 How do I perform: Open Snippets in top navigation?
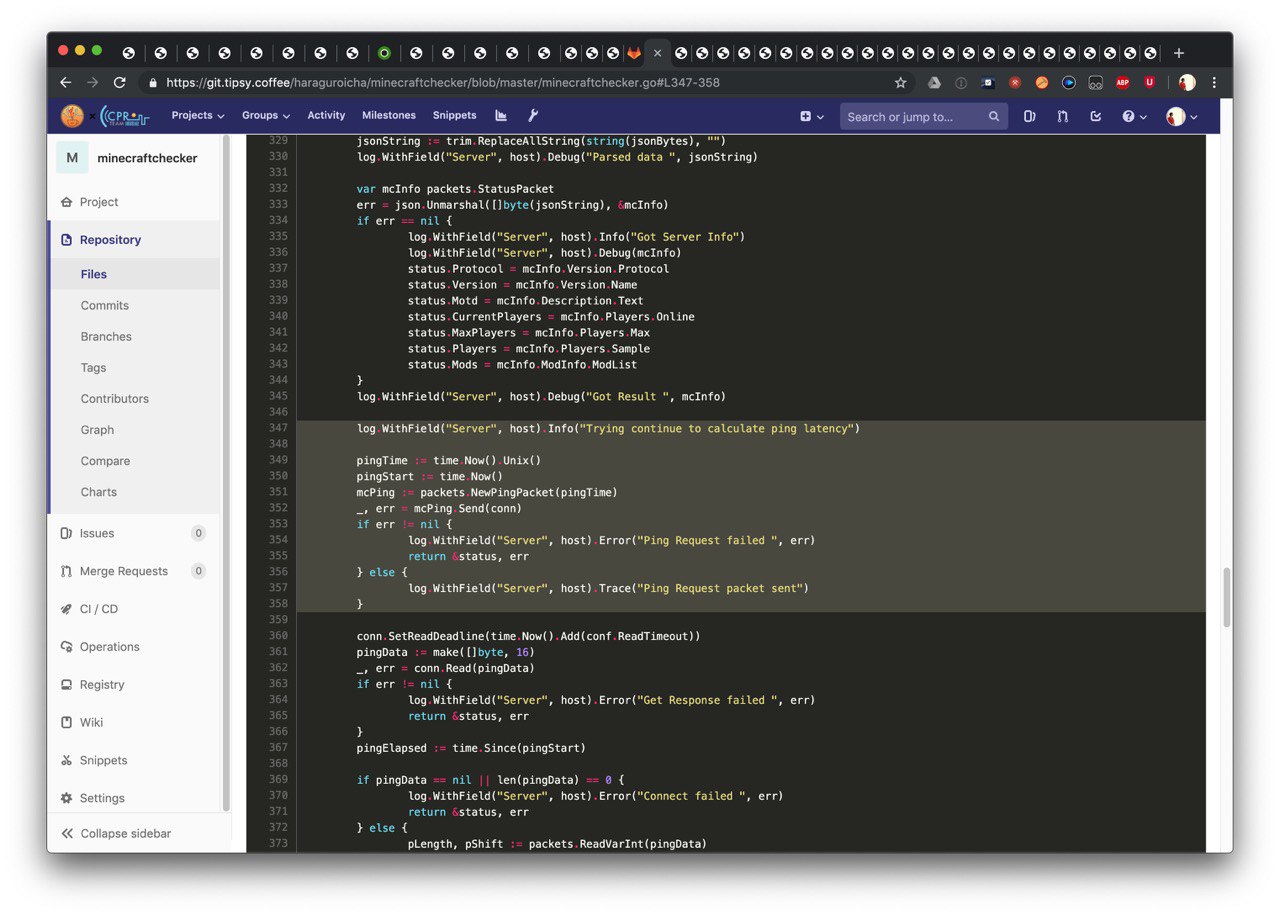click(455, 116)
